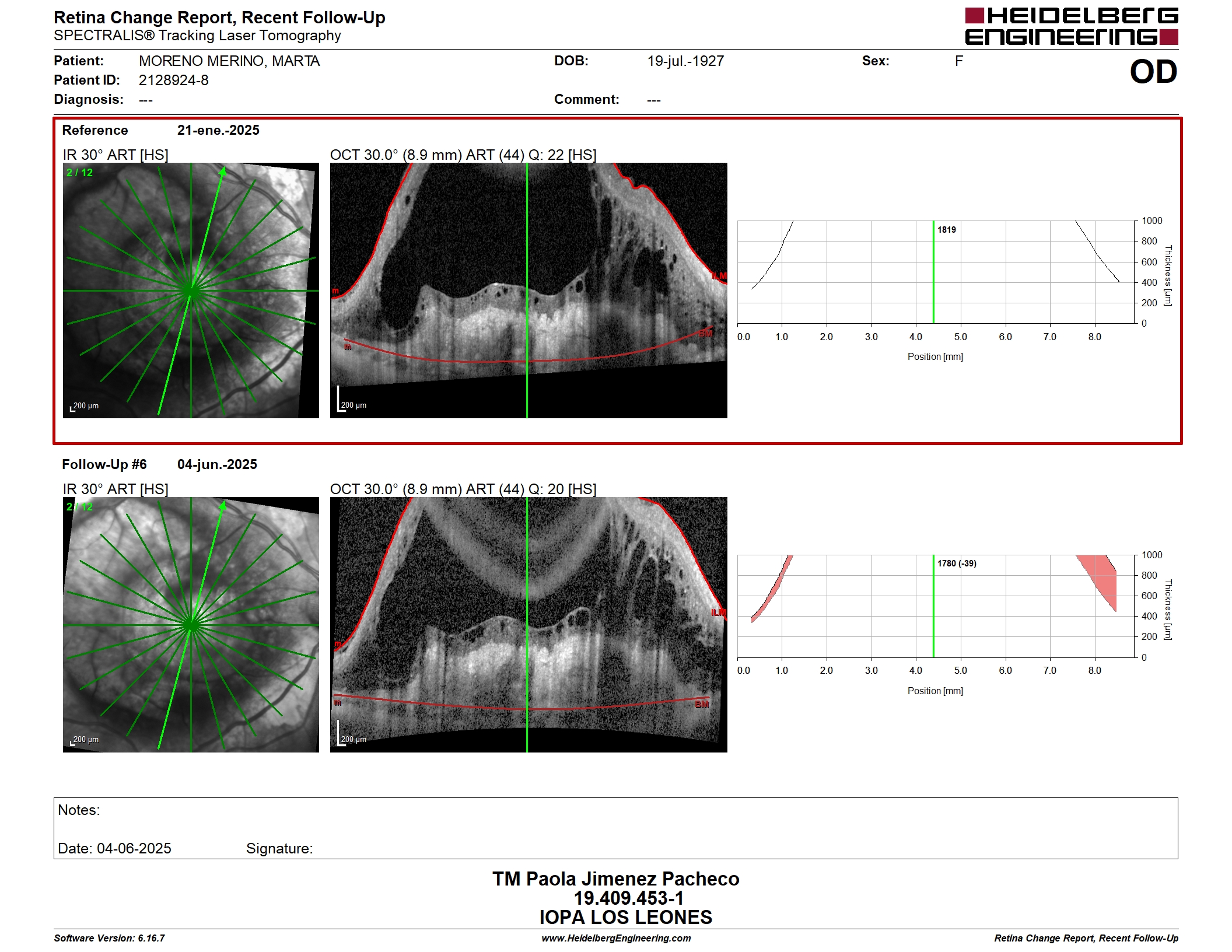
Task: Click the Follow-Up #6 heading
Action: click(104, 464)
